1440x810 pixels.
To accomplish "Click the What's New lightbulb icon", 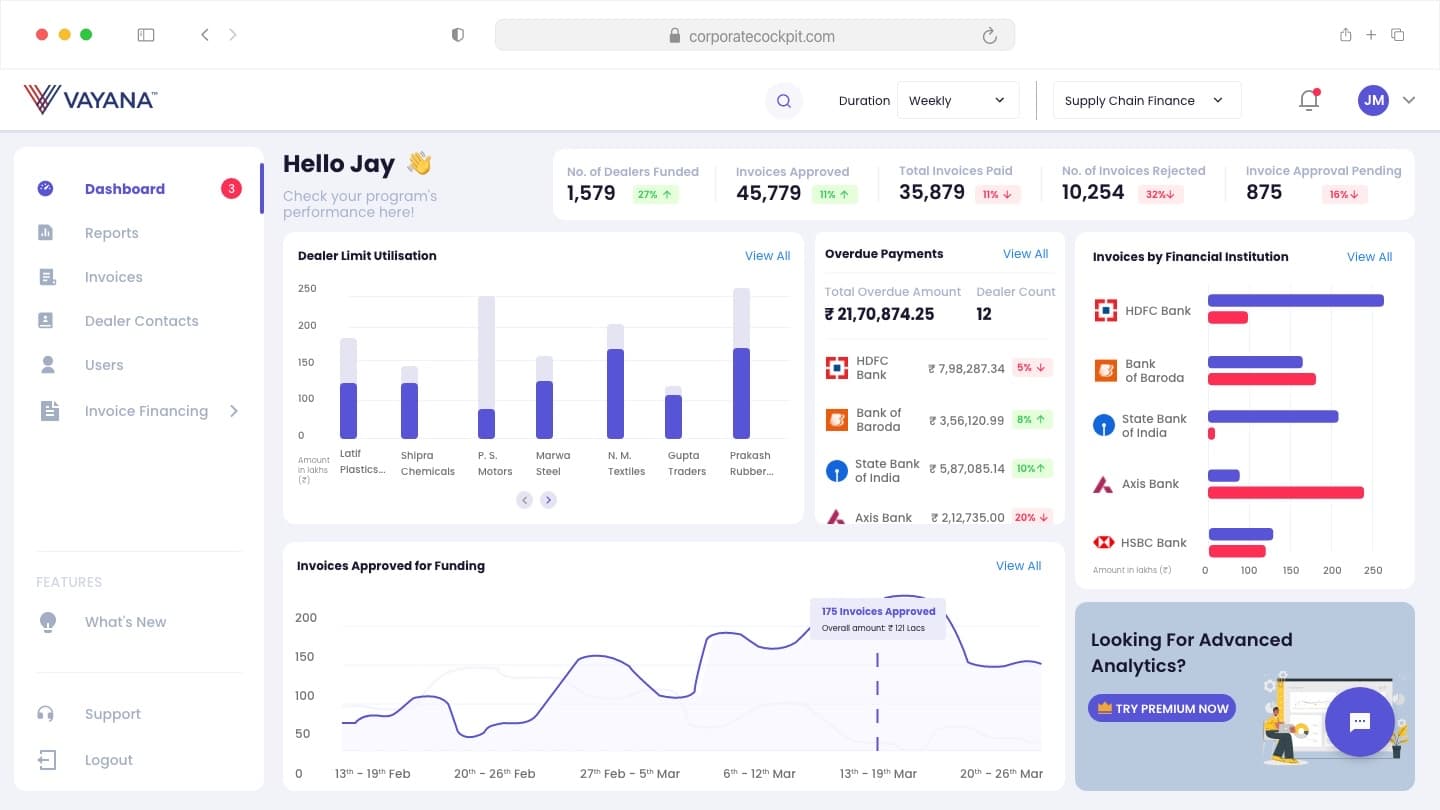I will pyautogui.click(x=47, y=622).
